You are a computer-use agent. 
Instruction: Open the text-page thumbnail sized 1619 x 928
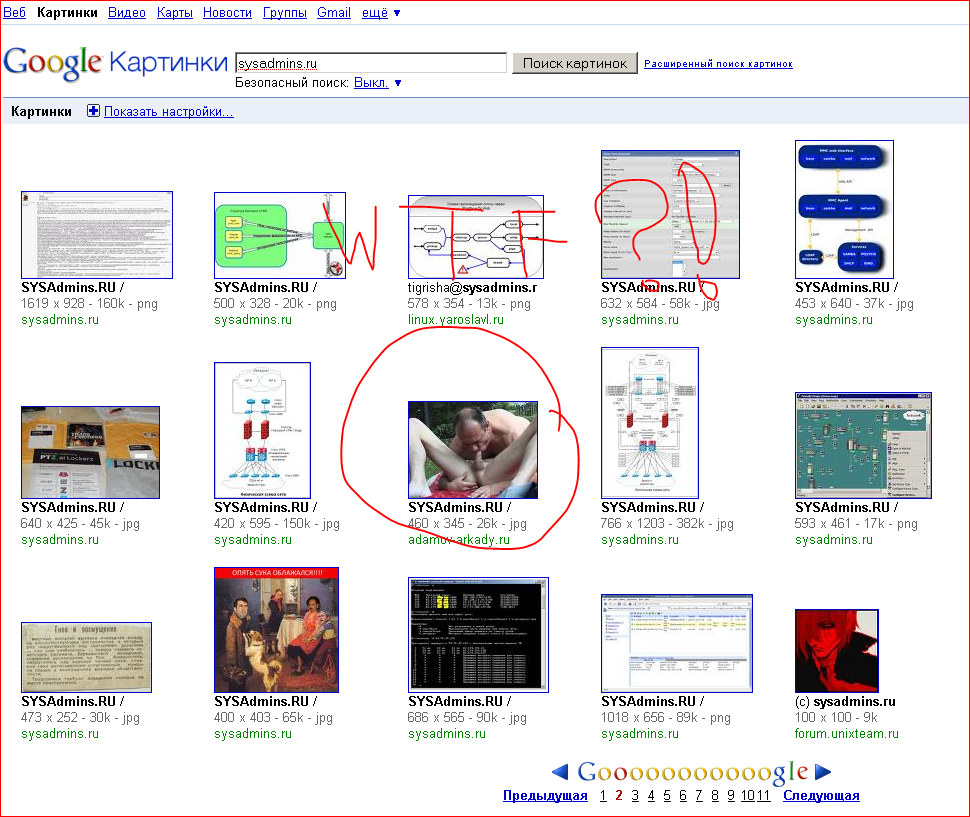pos(97,235)
